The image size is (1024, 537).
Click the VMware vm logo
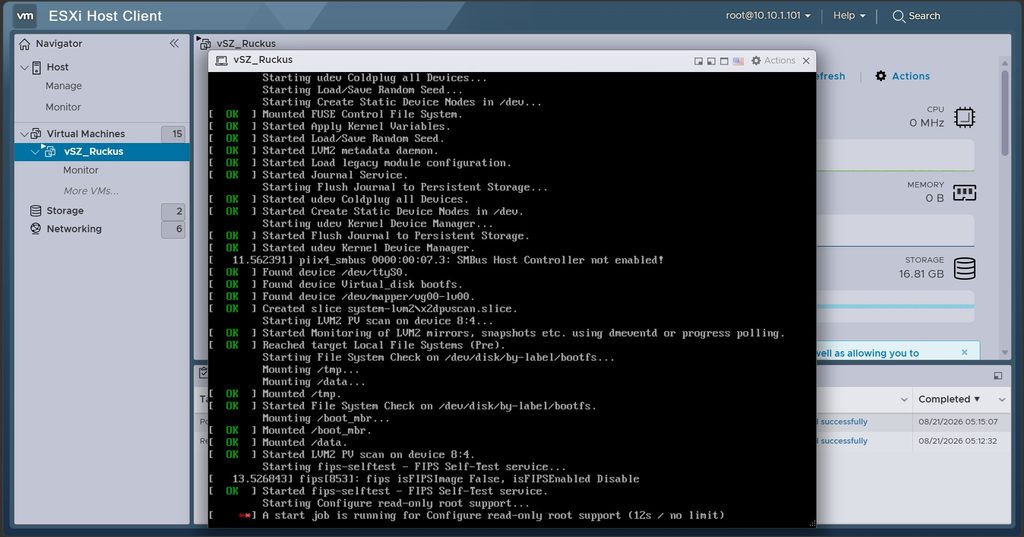click(25, 16)
